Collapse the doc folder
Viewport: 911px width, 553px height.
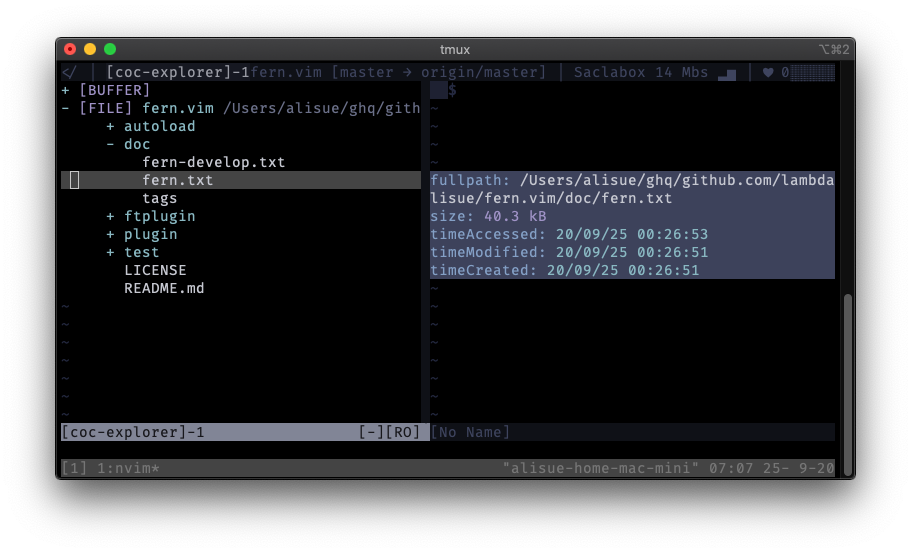[x=110, y=145]
